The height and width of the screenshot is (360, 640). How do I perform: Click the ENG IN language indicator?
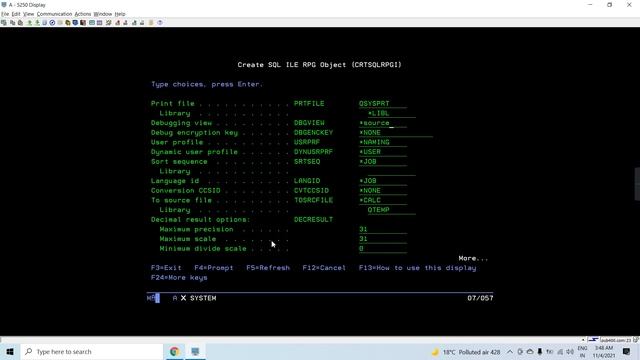point(582,352)
